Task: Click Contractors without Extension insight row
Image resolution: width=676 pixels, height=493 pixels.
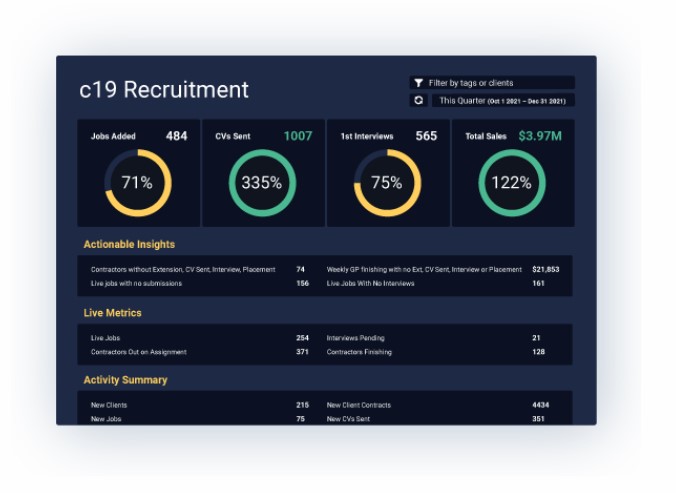Action: tap(183, 269)
